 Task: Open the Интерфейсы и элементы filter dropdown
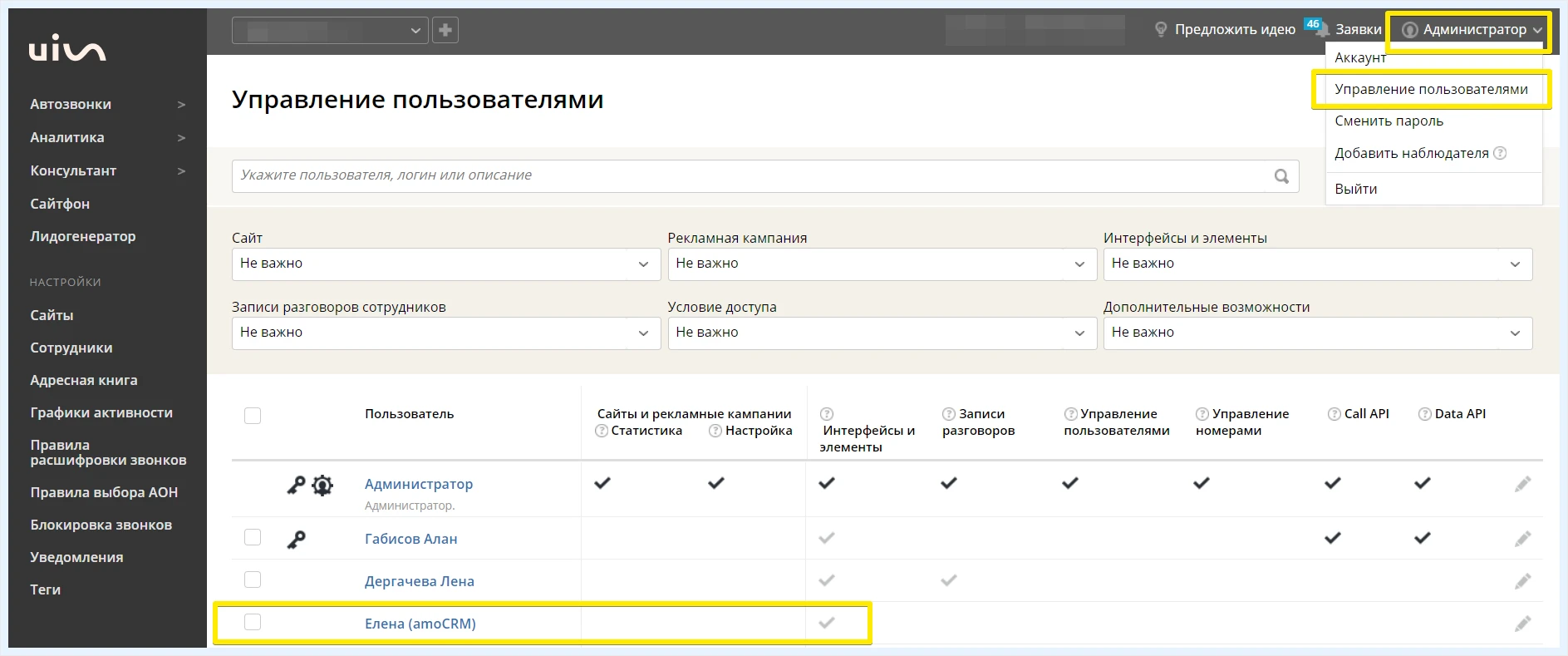tap(1318, 264)
